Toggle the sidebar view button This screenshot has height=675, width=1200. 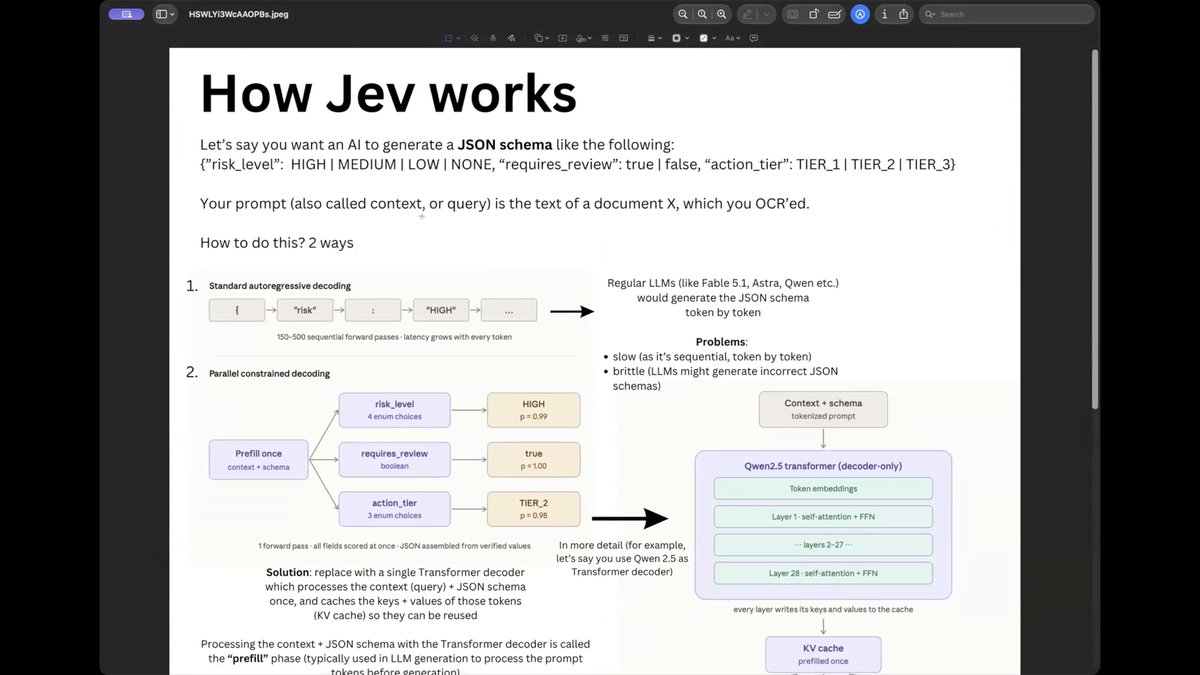161,14
